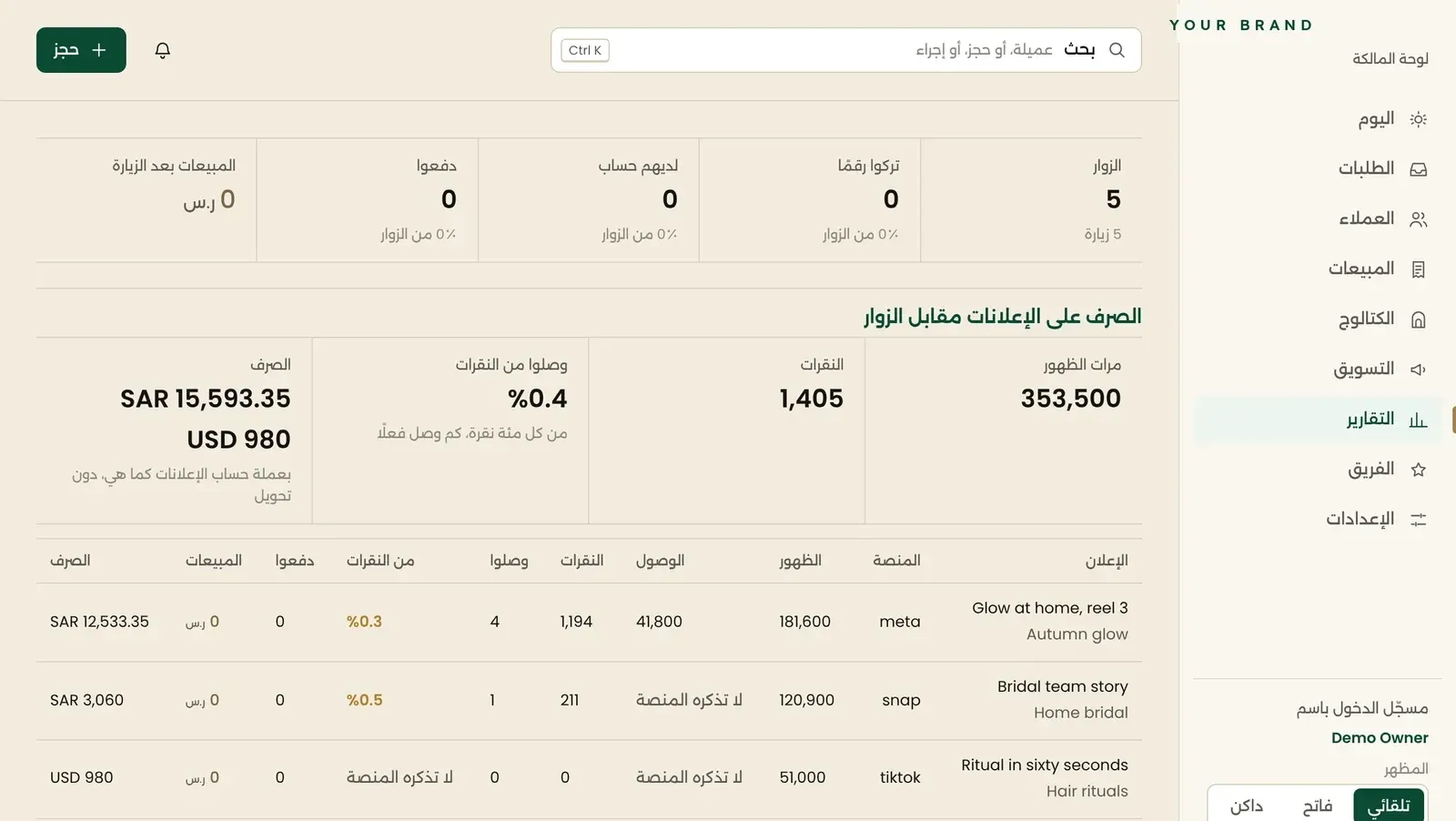Screen dimensions: 1456x821
Task: Open اليوم sun icon in sidebar
Action: (1418, 119)
